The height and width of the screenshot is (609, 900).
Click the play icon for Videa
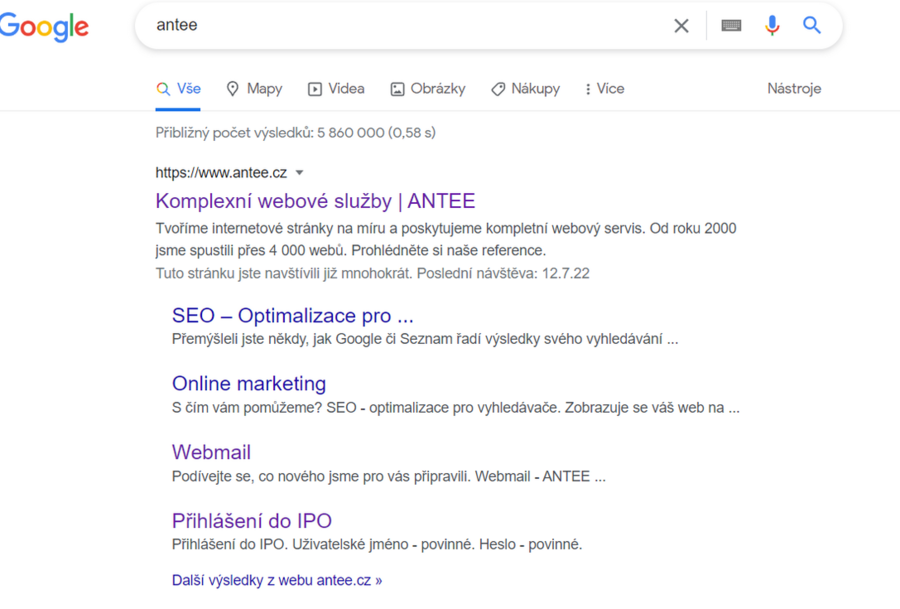(315, 89)
